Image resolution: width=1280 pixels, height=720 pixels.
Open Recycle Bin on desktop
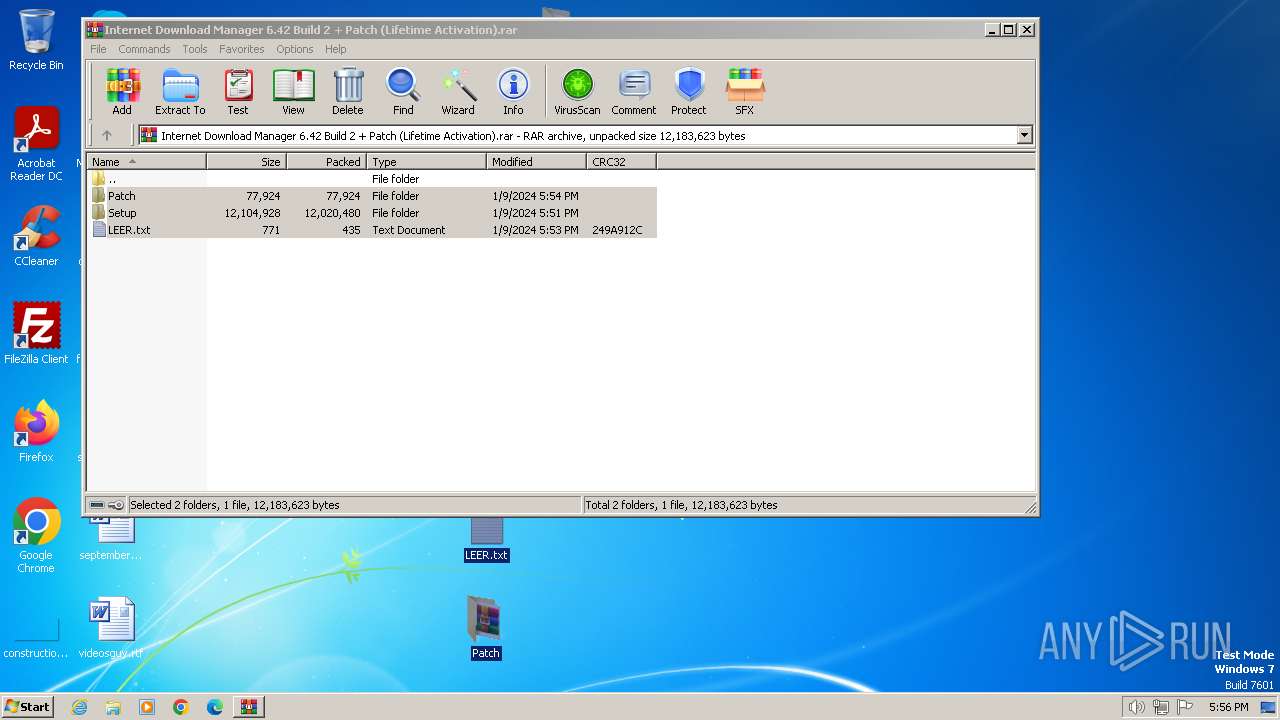[x=36, y=40]
